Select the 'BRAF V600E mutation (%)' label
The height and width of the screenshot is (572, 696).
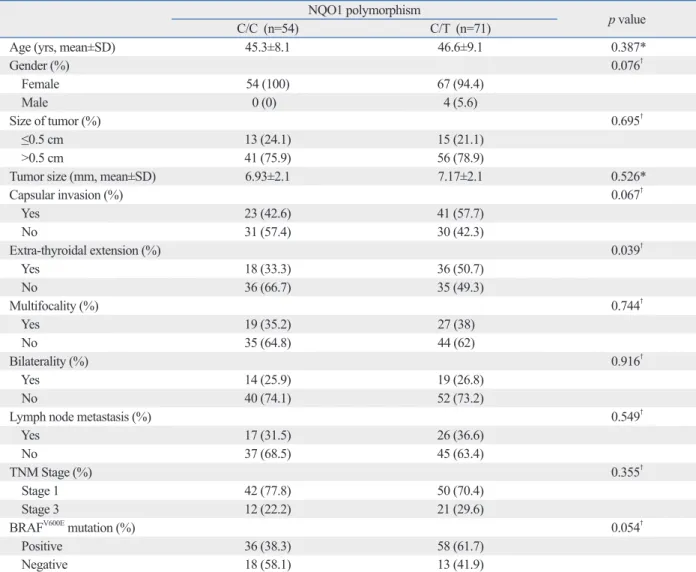pos(72,528)
